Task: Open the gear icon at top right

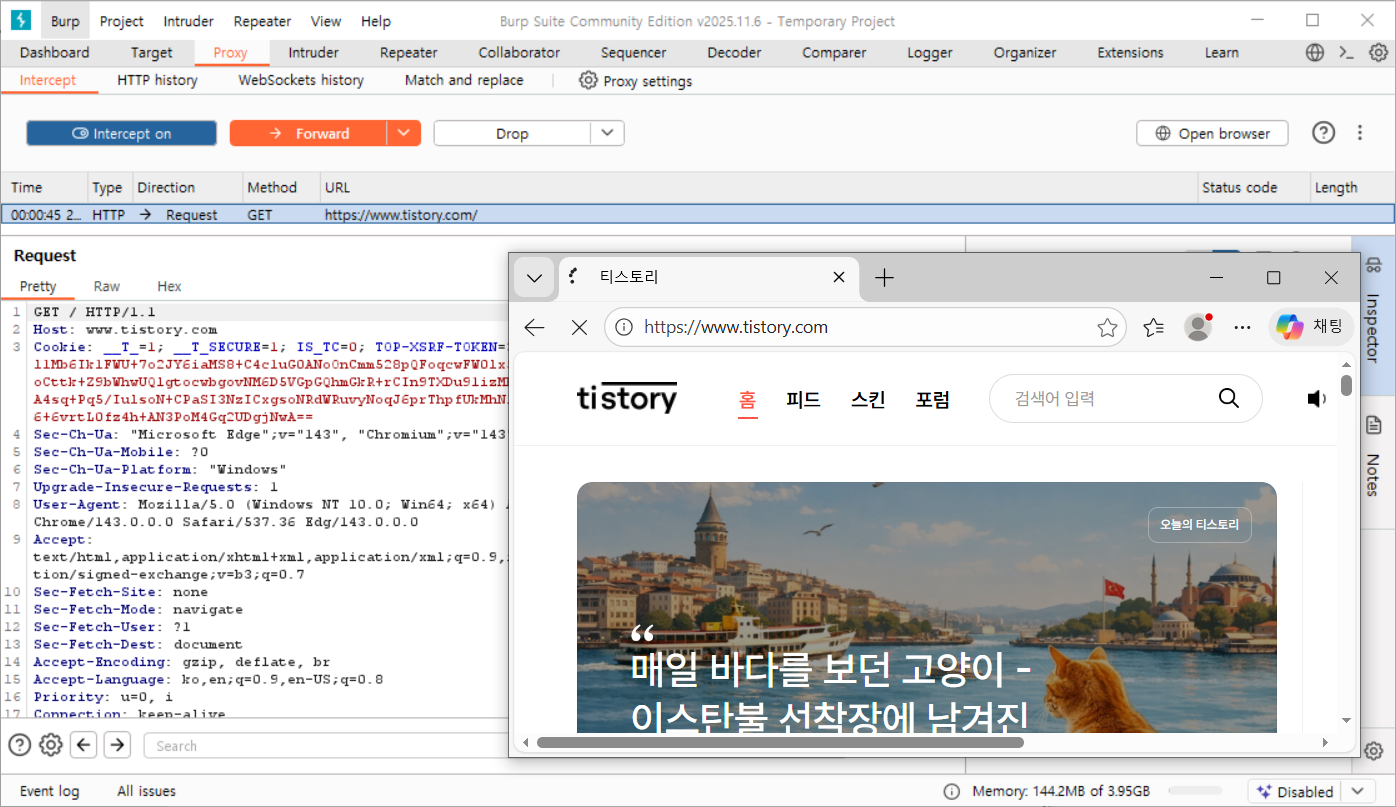Action: (x=1378, y=53)
